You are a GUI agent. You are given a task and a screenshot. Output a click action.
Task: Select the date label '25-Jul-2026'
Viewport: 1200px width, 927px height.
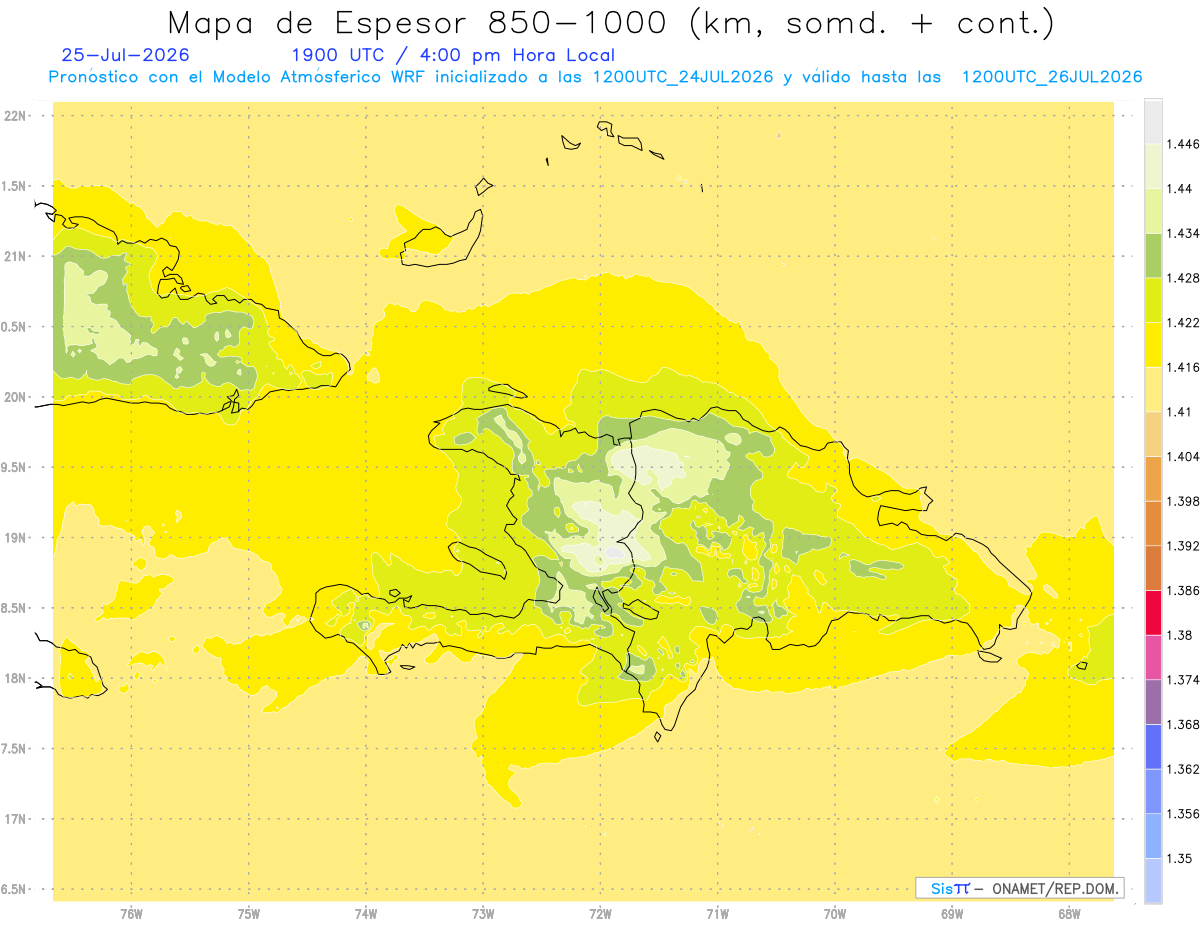click(125, 55)
